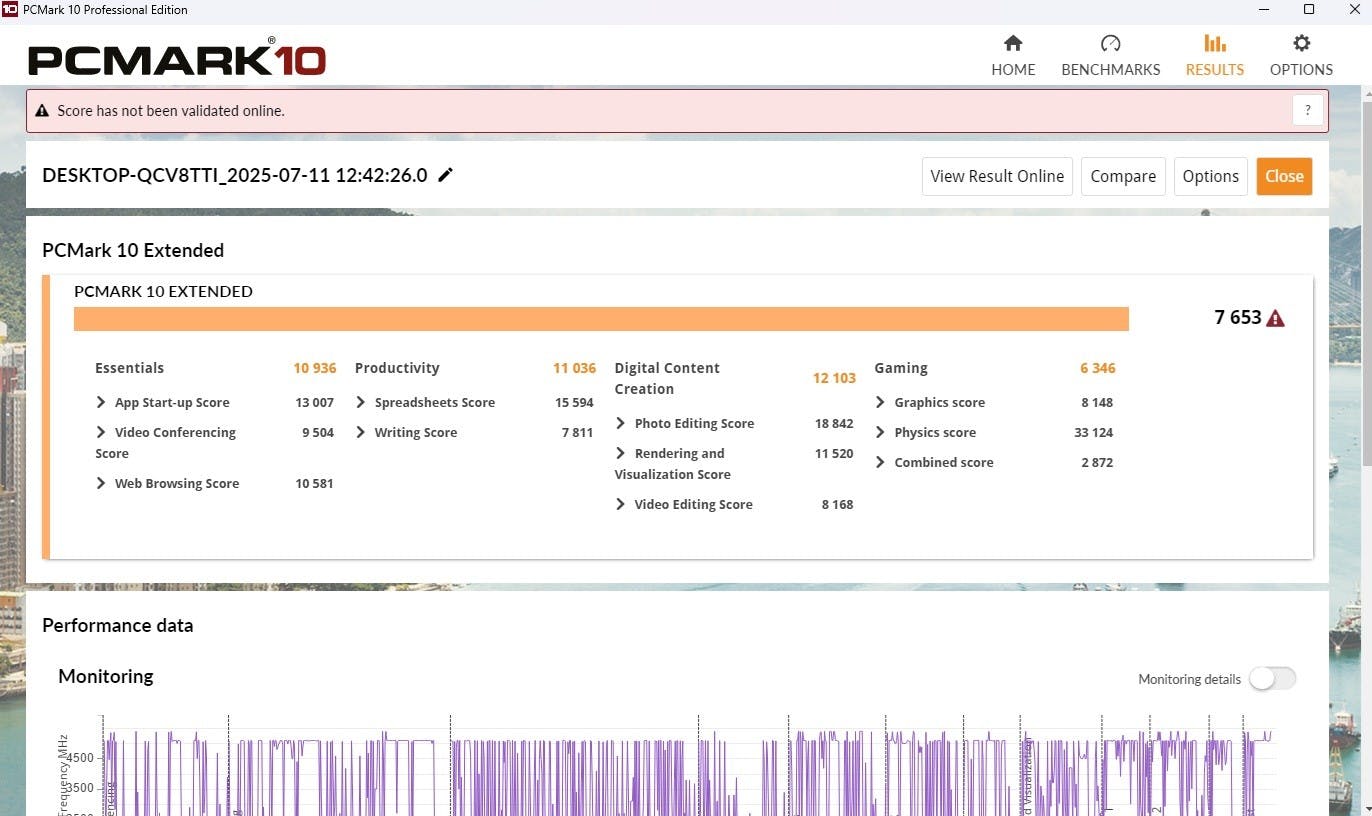Viewport: 1372px width, 816px height.
Task: Click the Photo Editing value 18 842
Action: pos(834,423)
